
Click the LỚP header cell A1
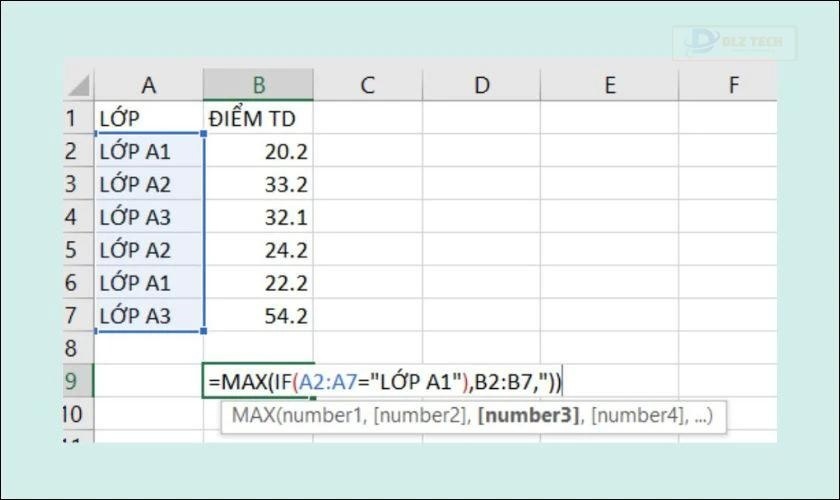(x=148, y=119)
